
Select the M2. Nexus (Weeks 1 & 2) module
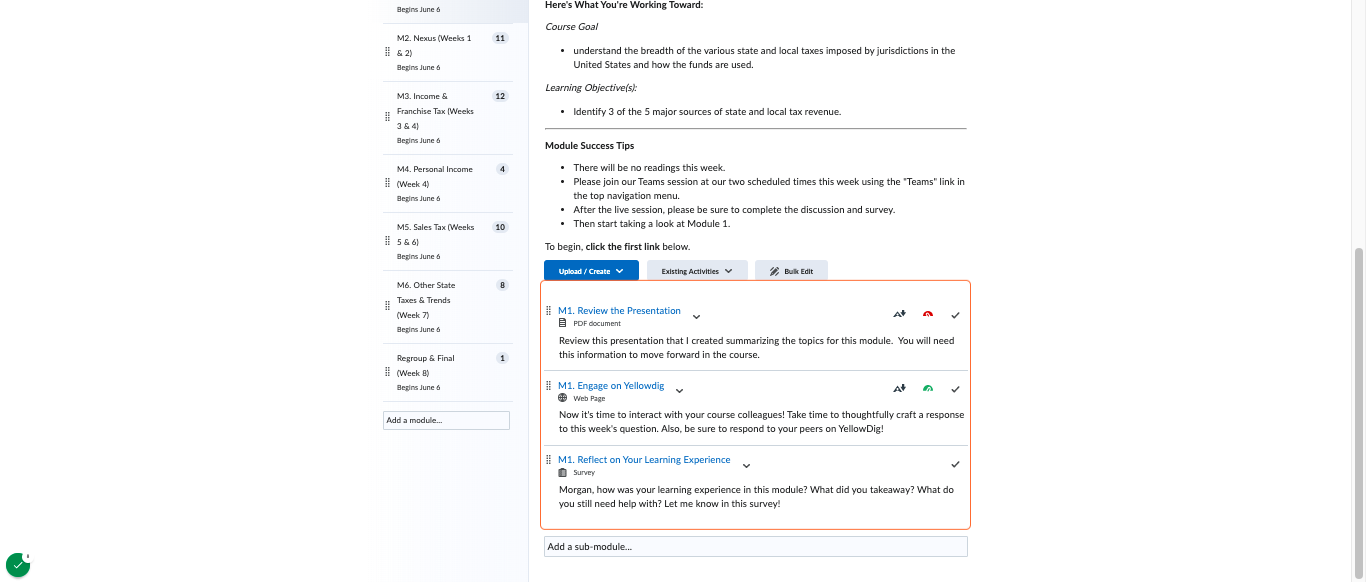point(448,53)
